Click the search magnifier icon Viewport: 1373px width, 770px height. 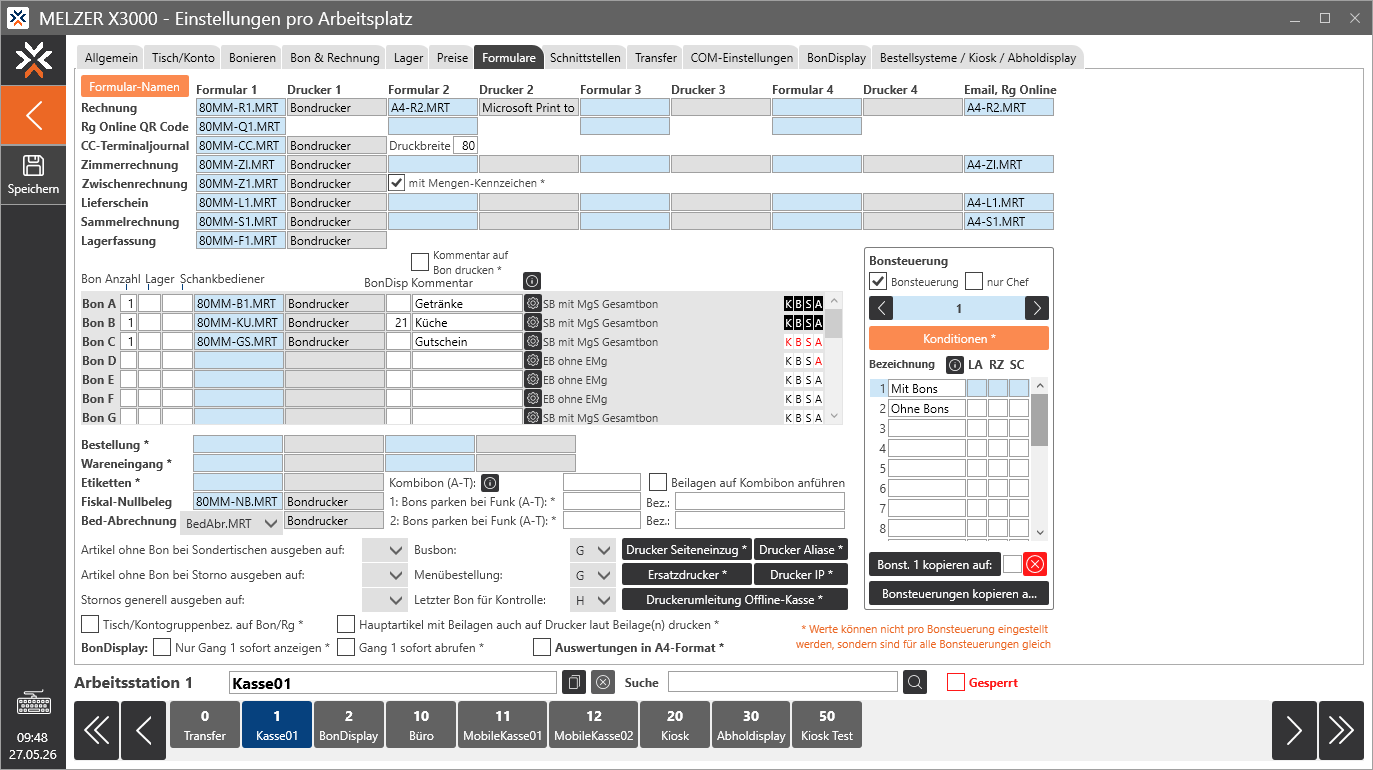pyautogui.click(x=915, y=682)
